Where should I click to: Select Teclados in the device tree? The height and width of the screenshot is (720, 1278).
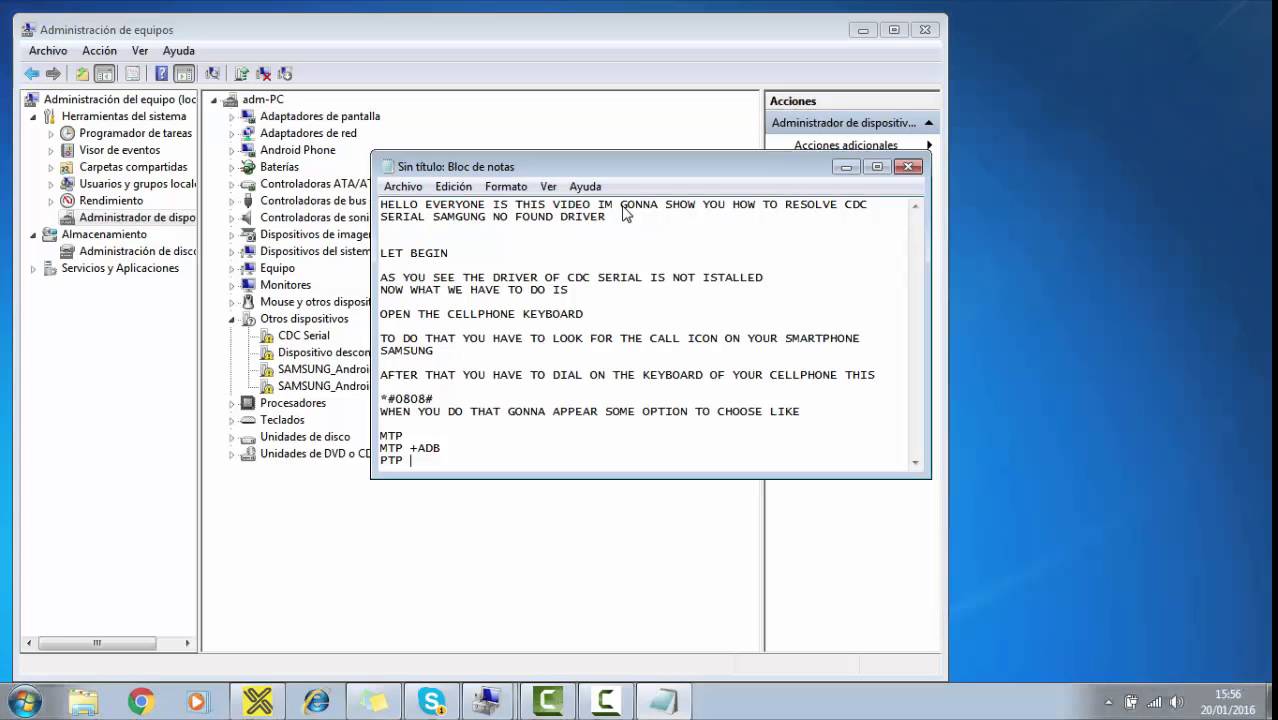[x=282, y=421]
